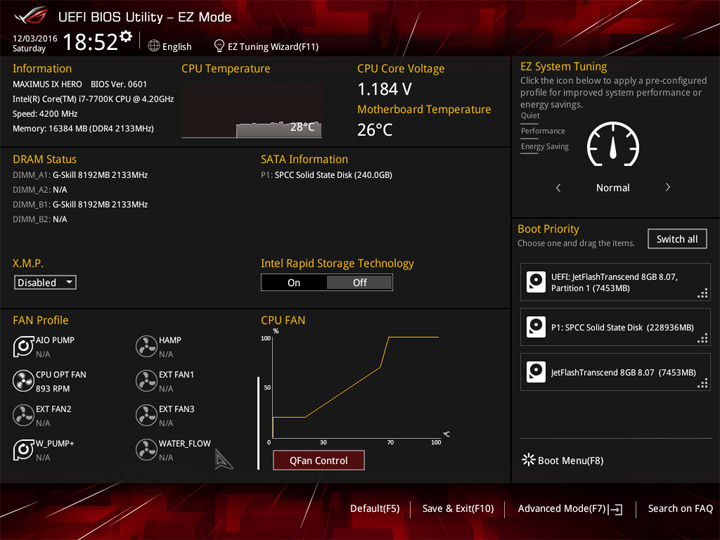Screen dimensions: 720x540
Task: Grab the drag handle on UEFI JetFlash entry
Action: pyautogui.click(x=703, y=293)
